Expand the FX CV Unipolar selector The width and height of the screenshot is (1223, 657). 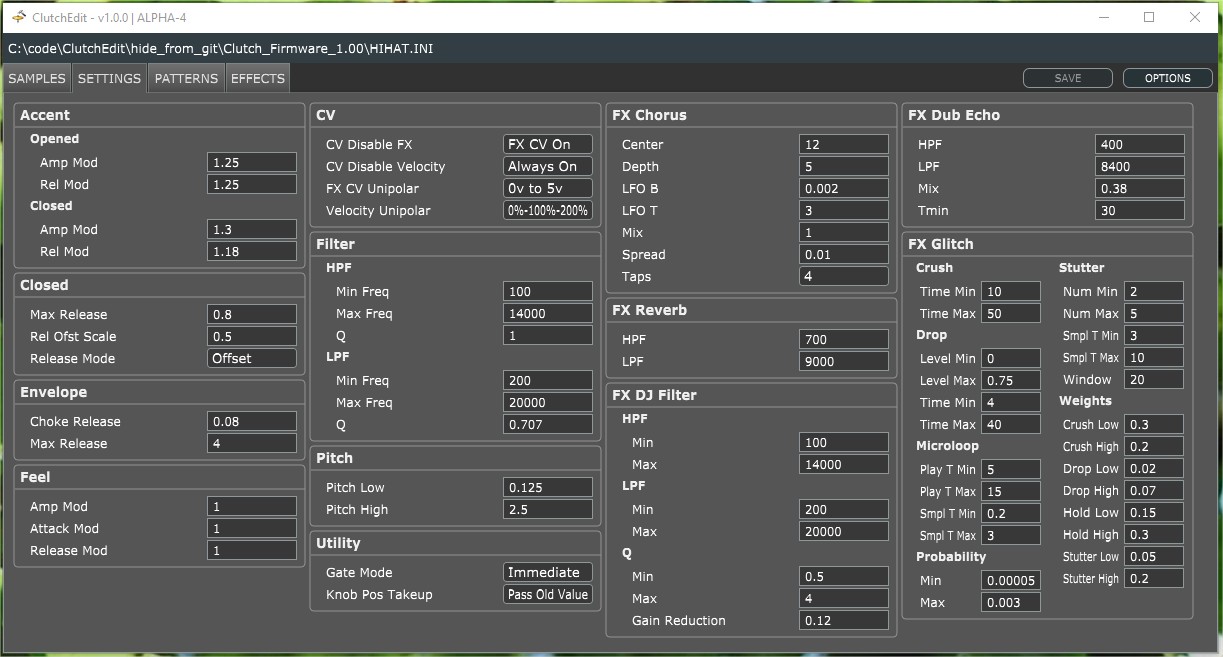pos(547,188)
